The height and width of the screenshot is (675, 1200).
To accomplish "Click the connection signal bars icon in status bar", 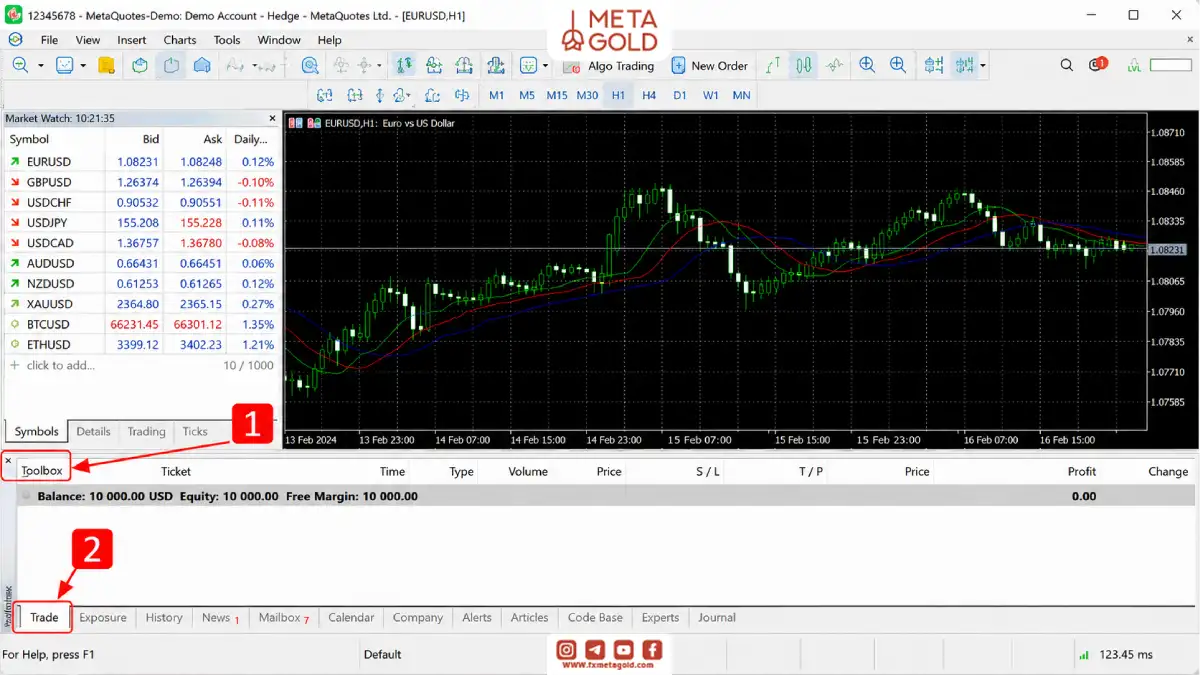I will pyautogui.click(x=1084, y=655).
